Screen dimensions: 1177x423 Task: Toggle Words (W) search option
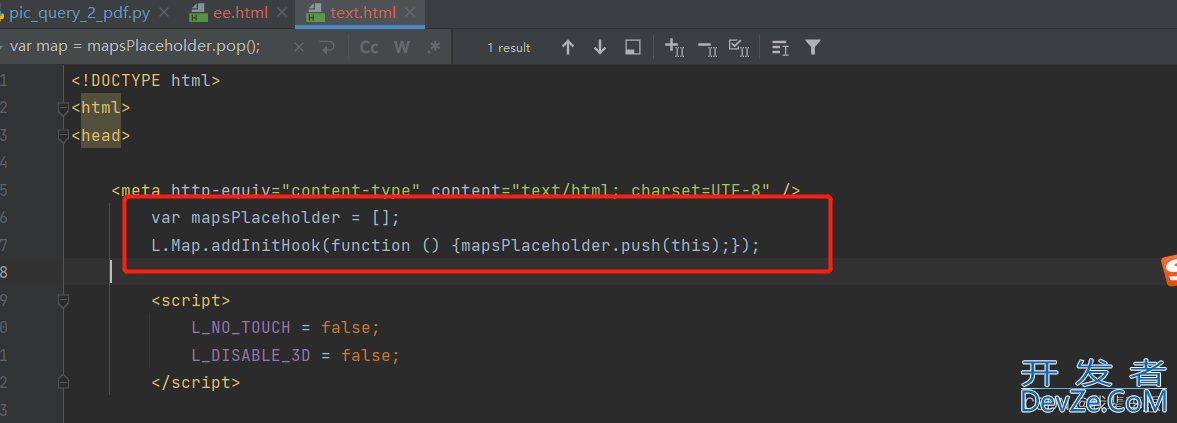click(402, 47)
